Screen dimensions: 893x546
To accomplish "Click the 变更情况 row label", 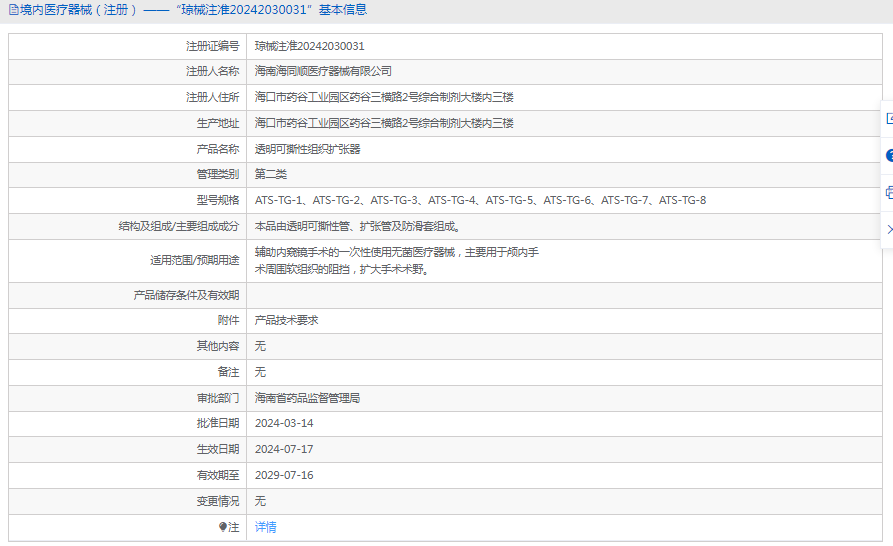I will 218,501.
